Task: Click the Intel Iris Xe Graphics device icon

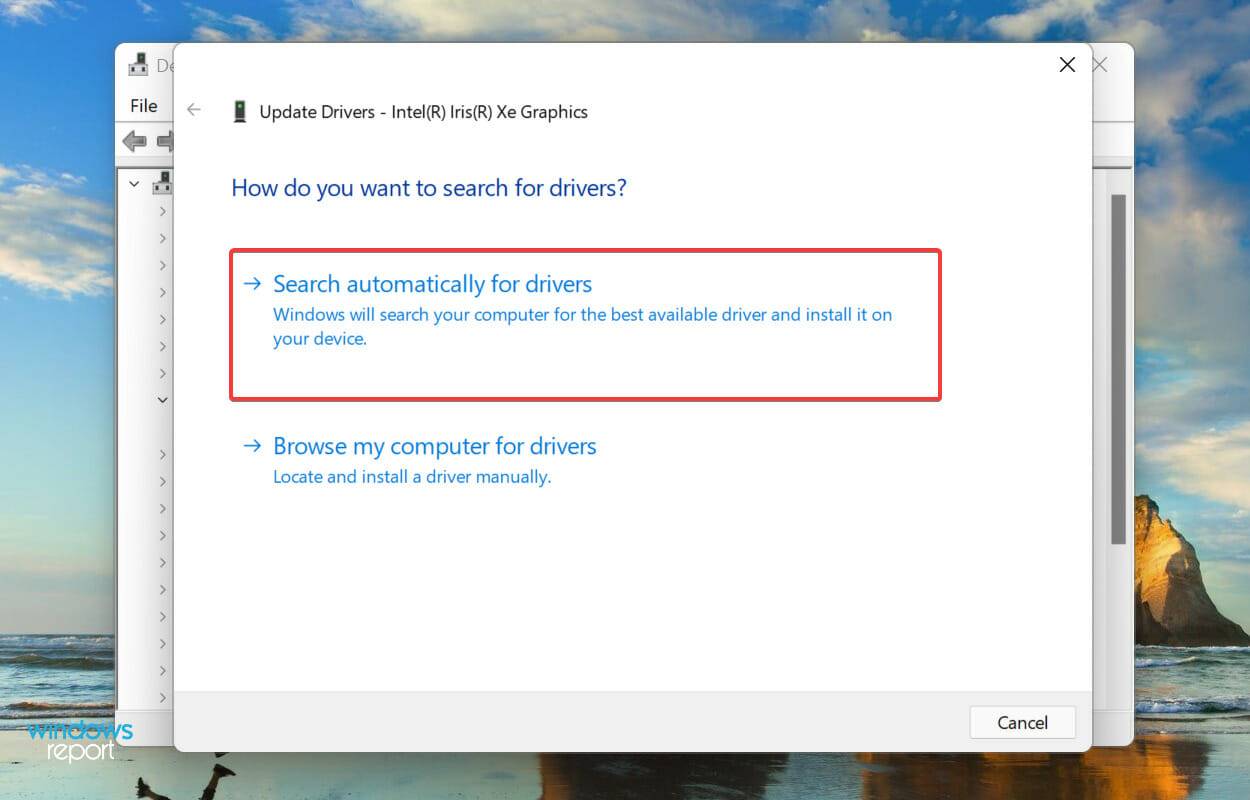Action: pos(239,111)
